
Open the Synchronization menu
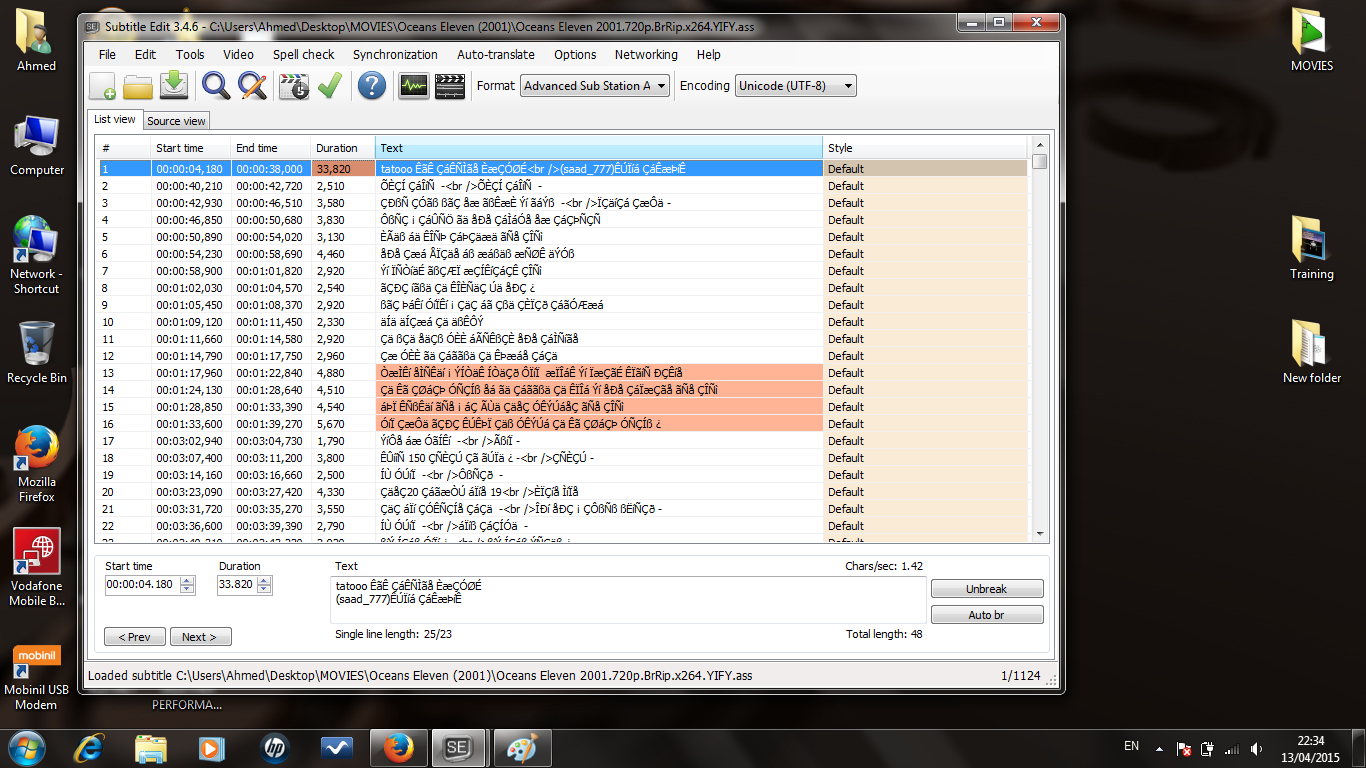click(395, 55)
